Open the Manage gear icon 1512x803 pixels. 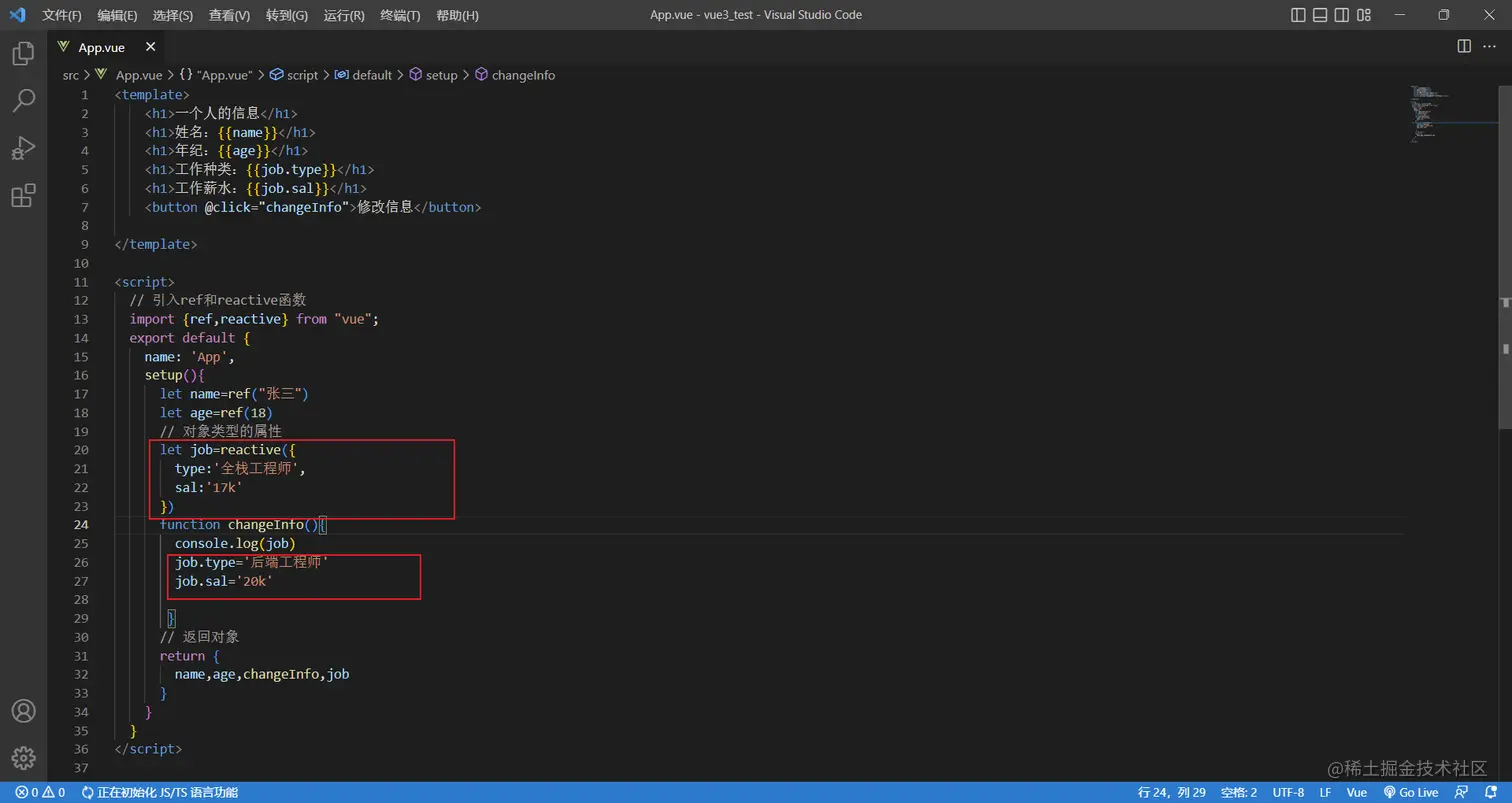tap(23, 758)
